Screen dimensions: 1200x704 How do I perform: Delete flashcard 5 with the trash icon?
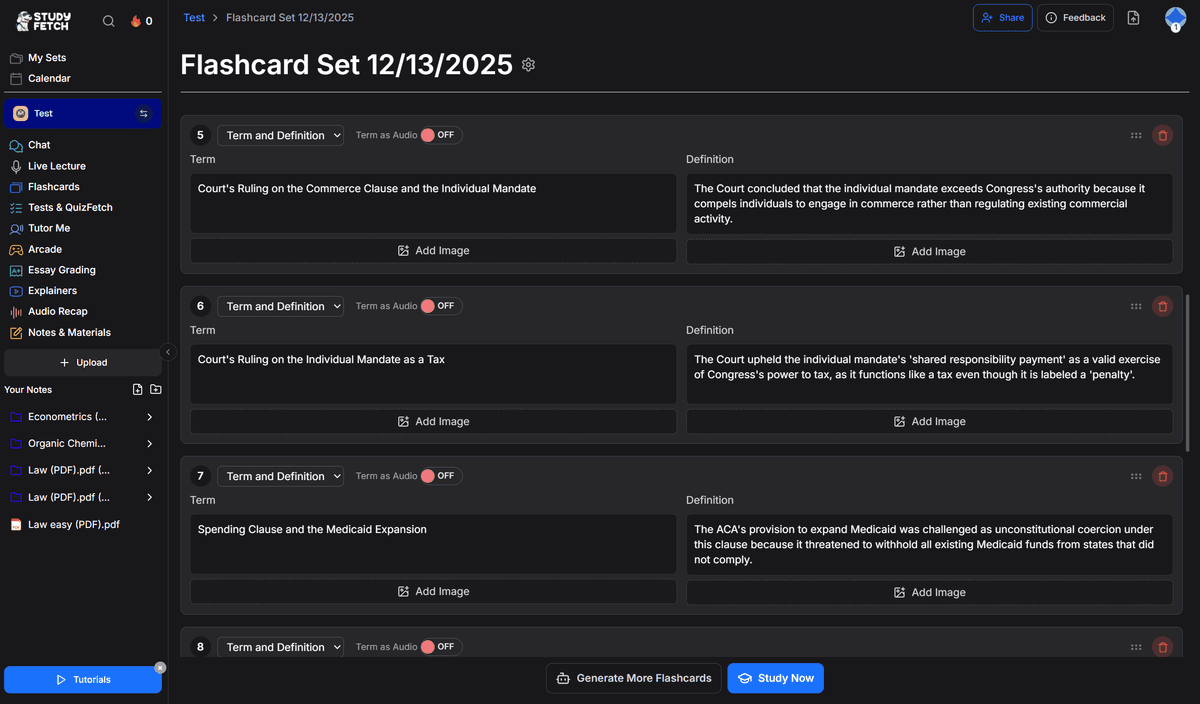[x=1162, y=135]
